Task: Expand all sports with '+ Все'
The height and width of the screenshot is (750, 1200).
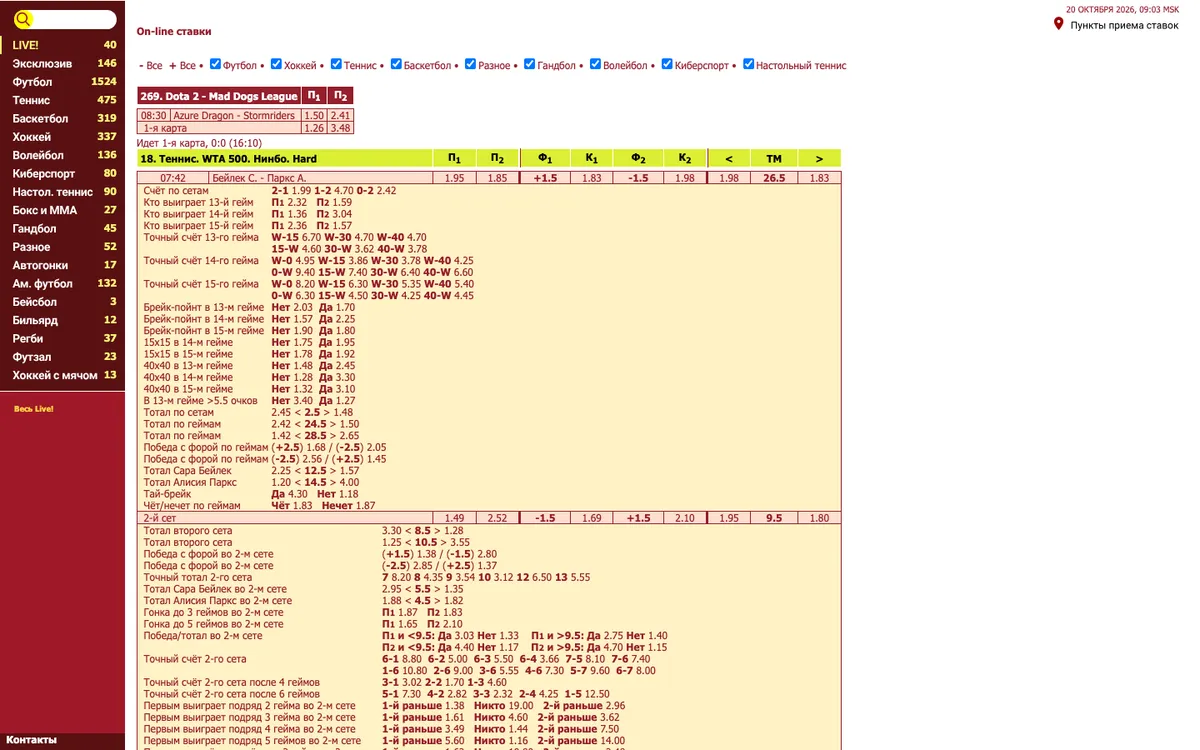Action: (x=182, y=66)
